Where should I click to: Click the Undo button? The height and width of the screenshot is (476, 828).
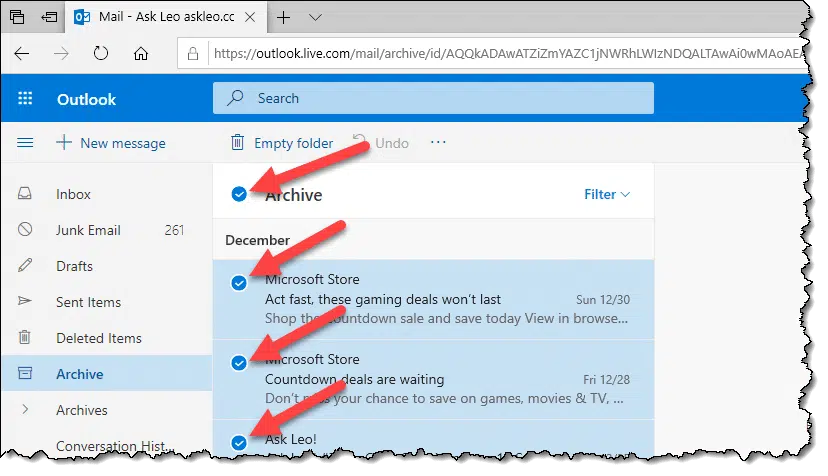point(381,143)
